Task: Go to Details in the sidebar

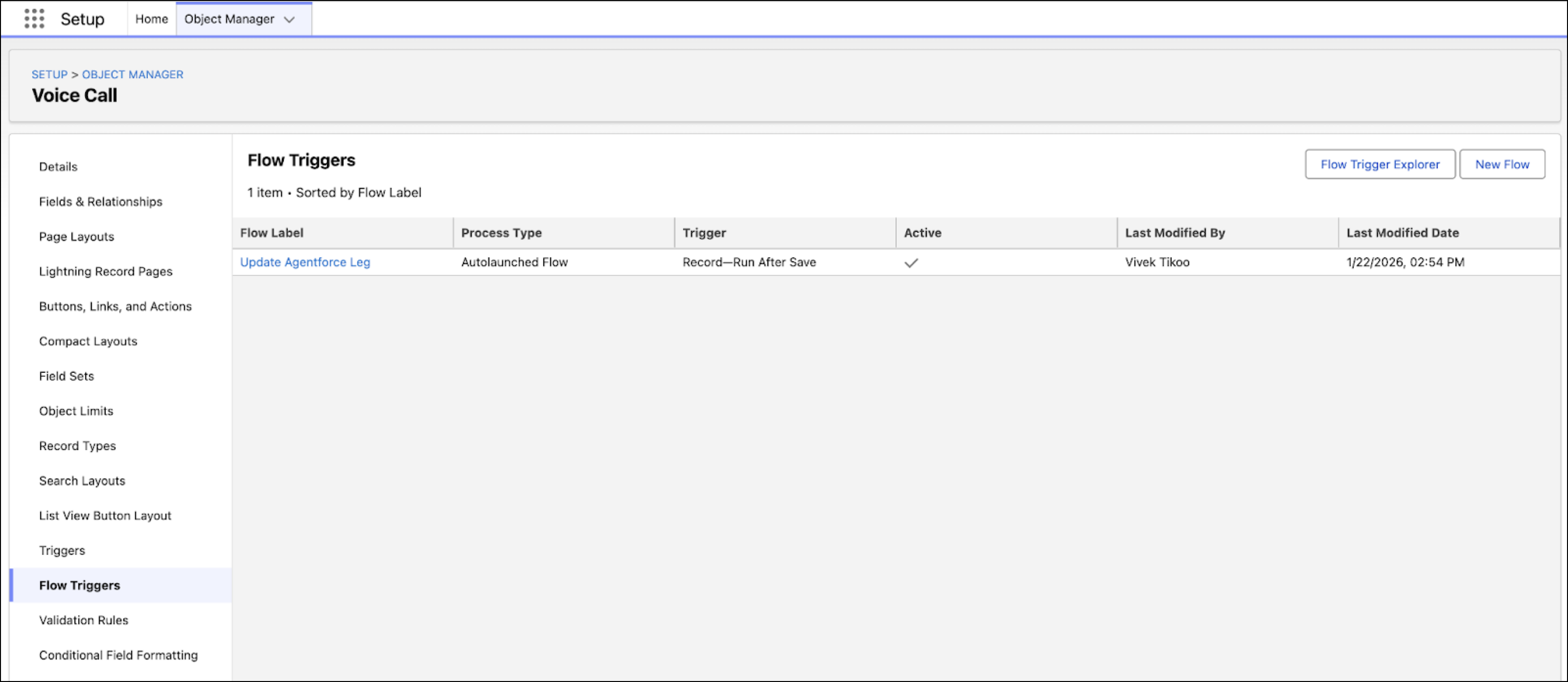Action: (x=58, y=167)
